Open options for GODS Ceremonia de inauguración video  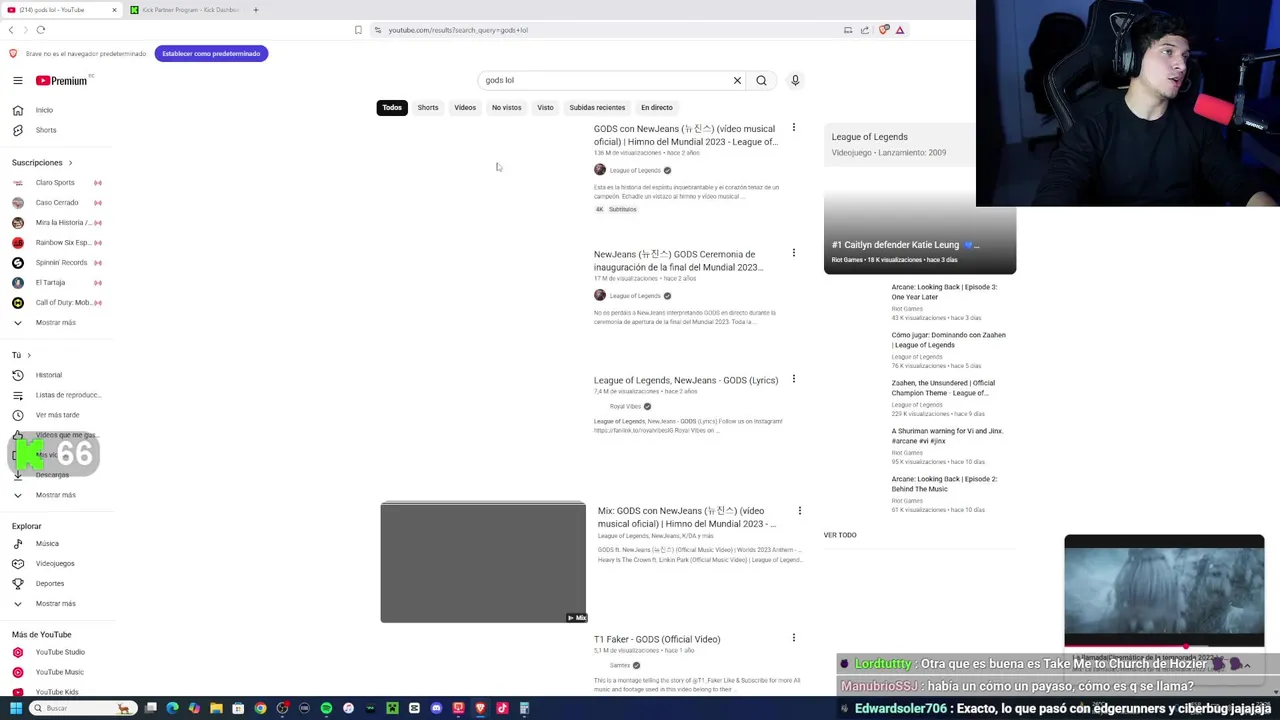(794, 253)
